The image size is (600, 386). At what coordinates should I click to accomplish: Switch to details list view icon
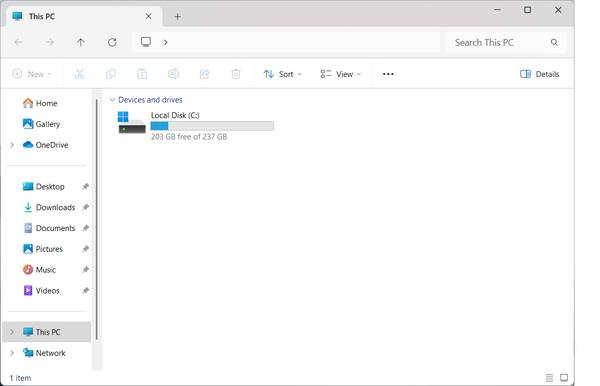tap(549, 378)
